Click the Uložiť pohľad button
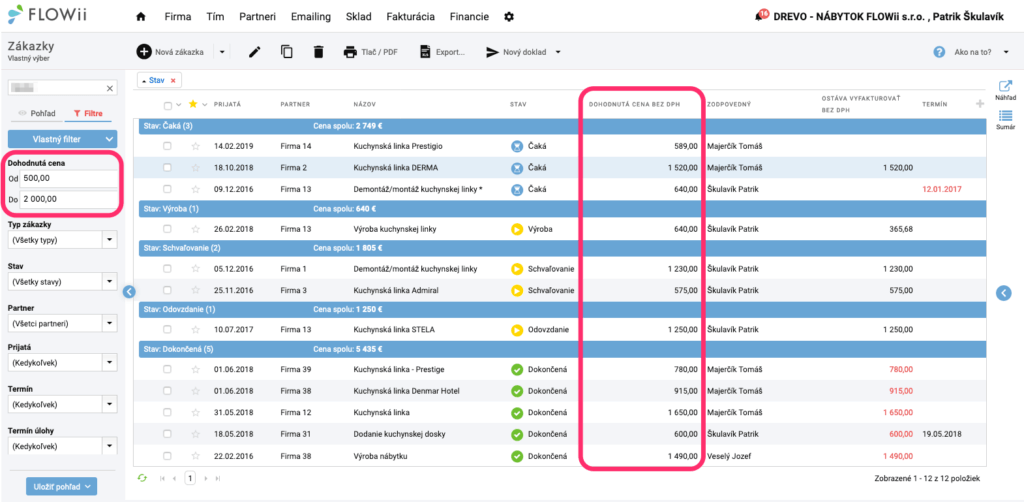This screenshot has height=502, width=1024. (61, 486)
